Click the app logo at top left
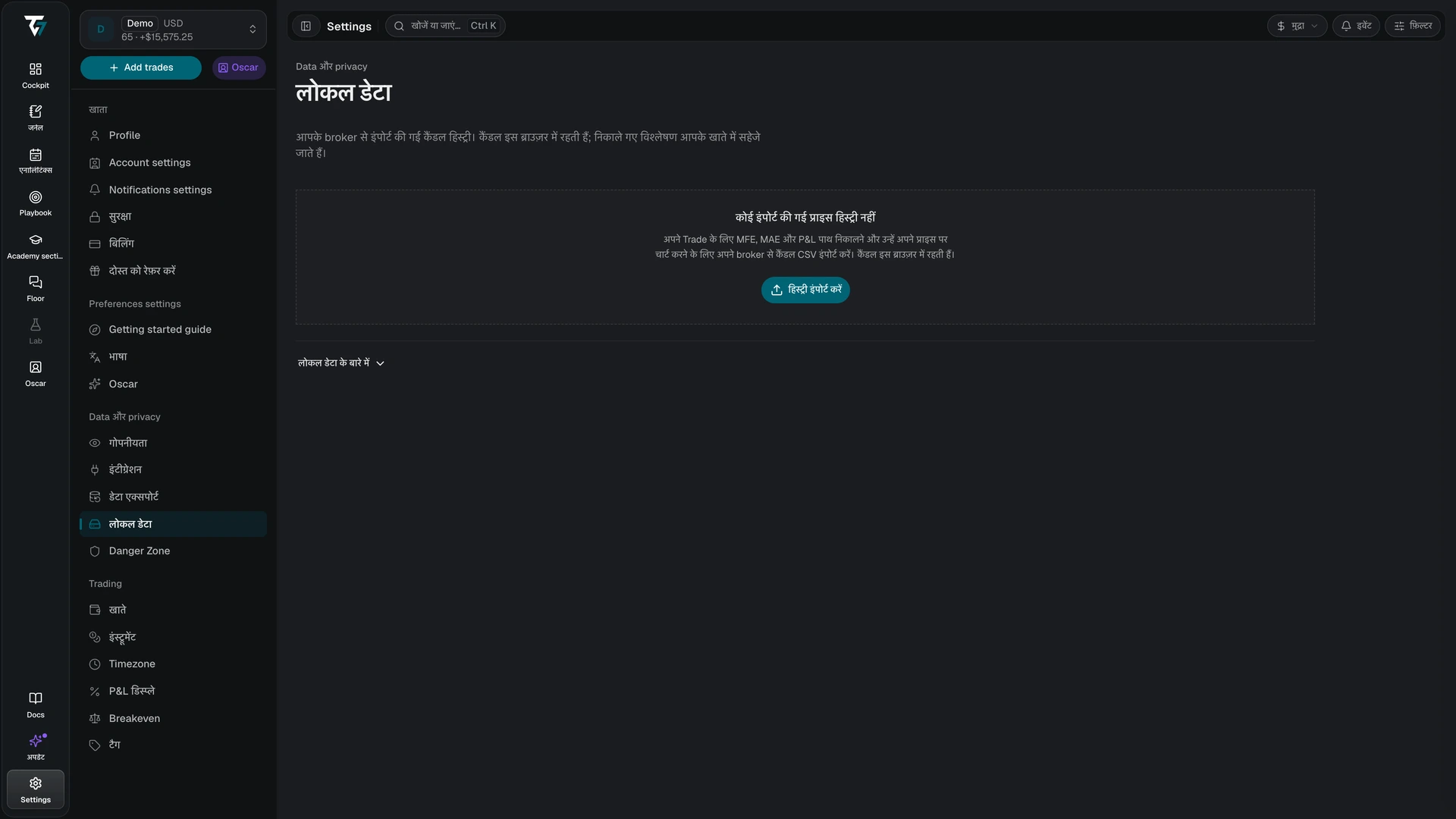This screenshot has height=819, width=1456. (35, 26)
